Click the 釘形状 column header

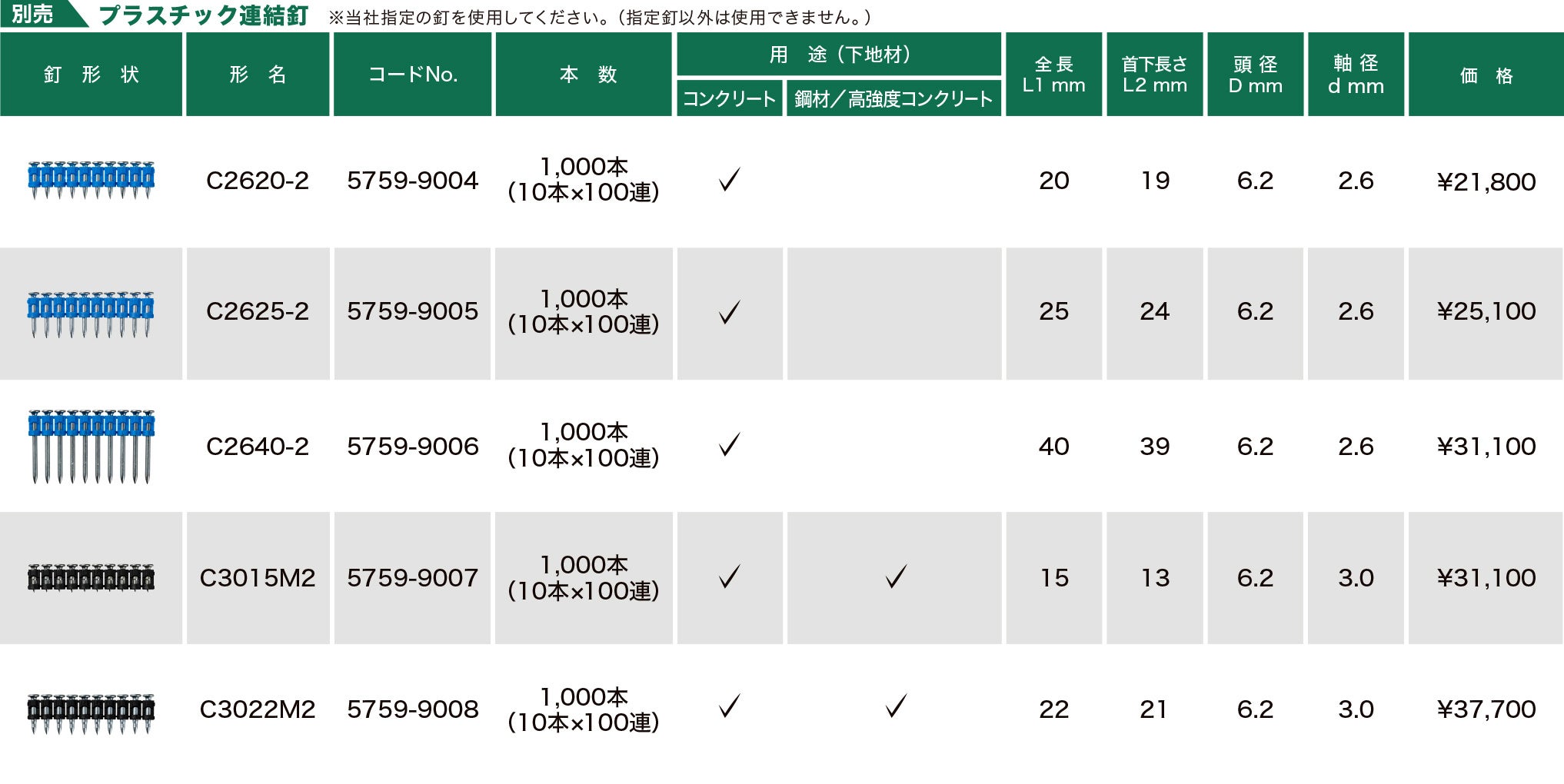(x=91, y=75)
